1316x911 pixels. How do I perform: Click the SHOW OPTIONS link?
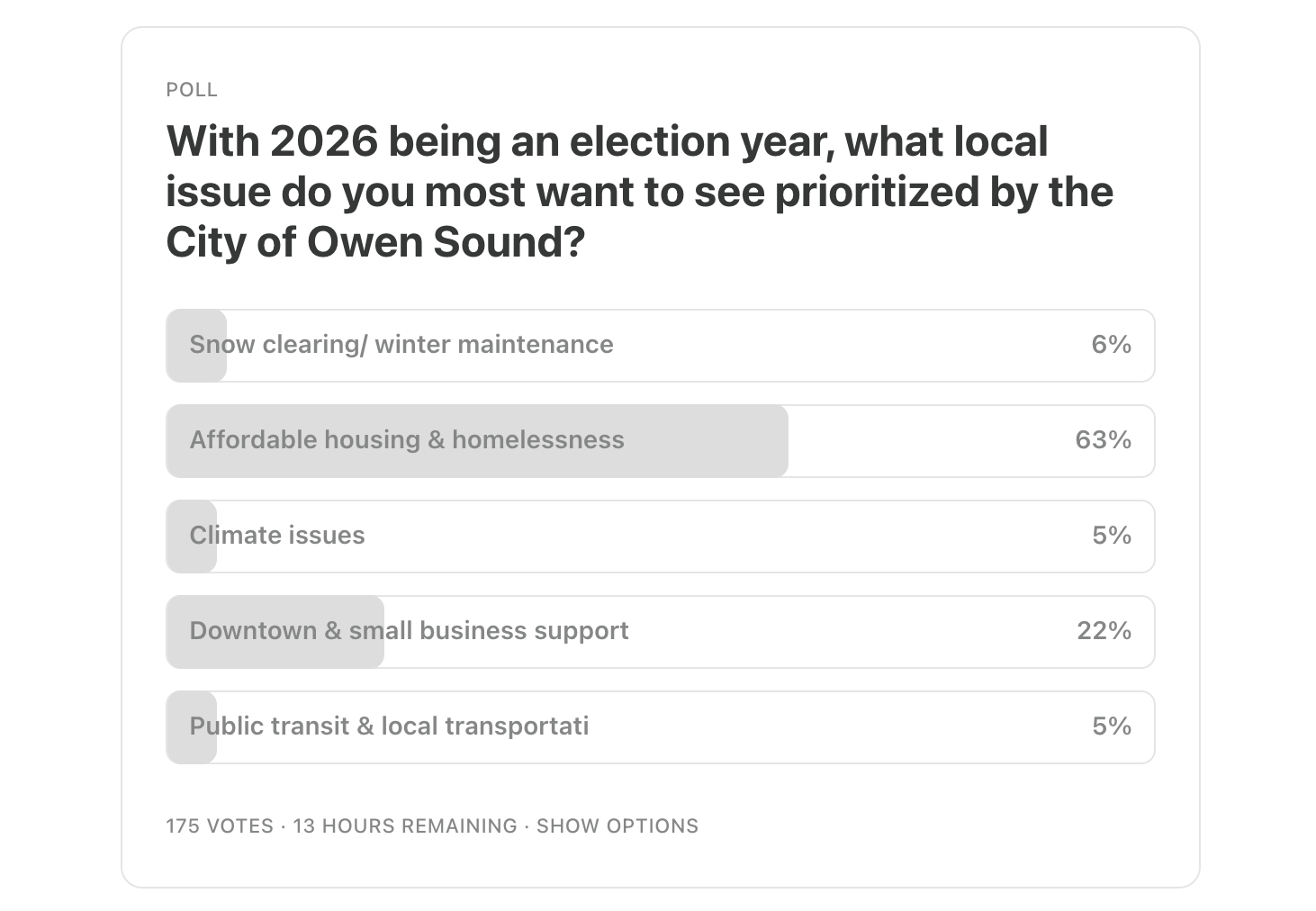617,826
